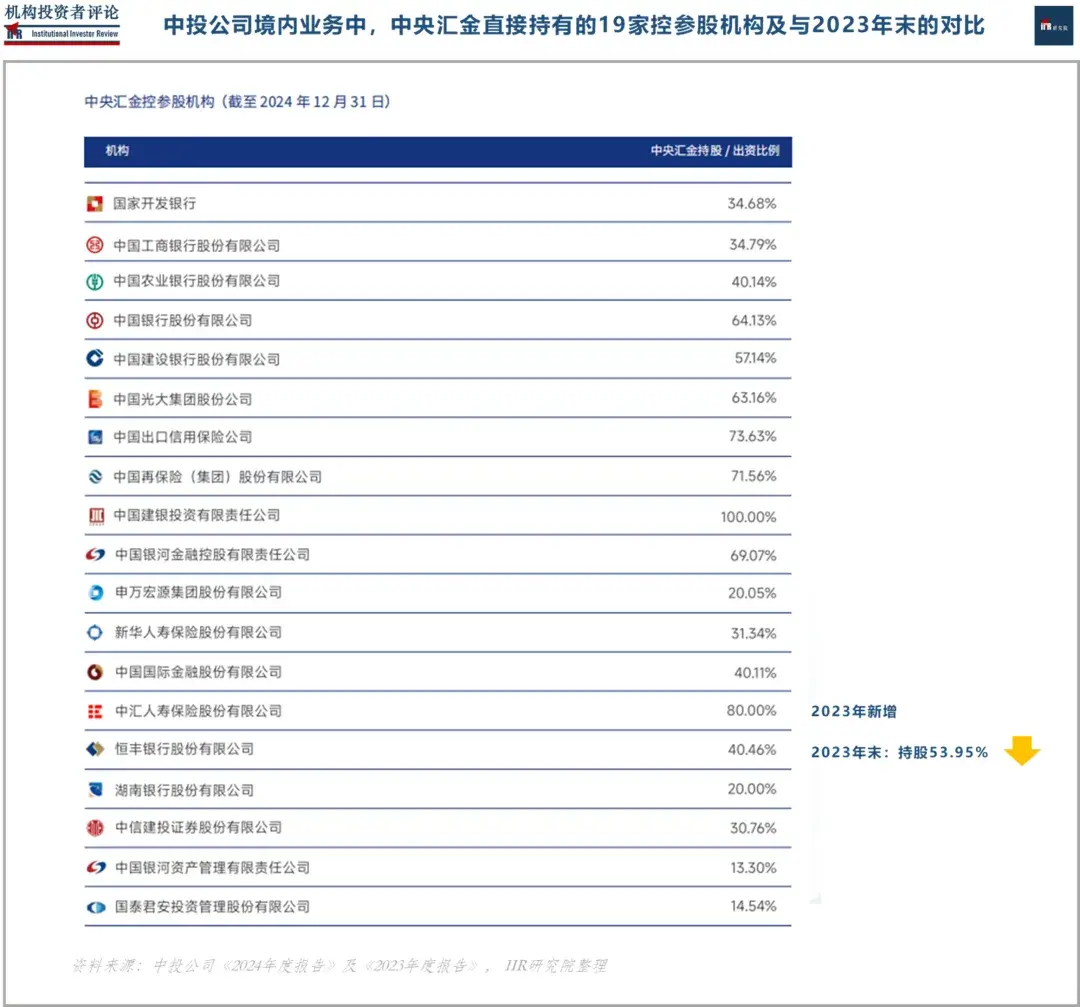Select the 中国农业银行股份有限公司 name text
This screenshot has height=1007, width=1080.
click(x=197, y=281)
